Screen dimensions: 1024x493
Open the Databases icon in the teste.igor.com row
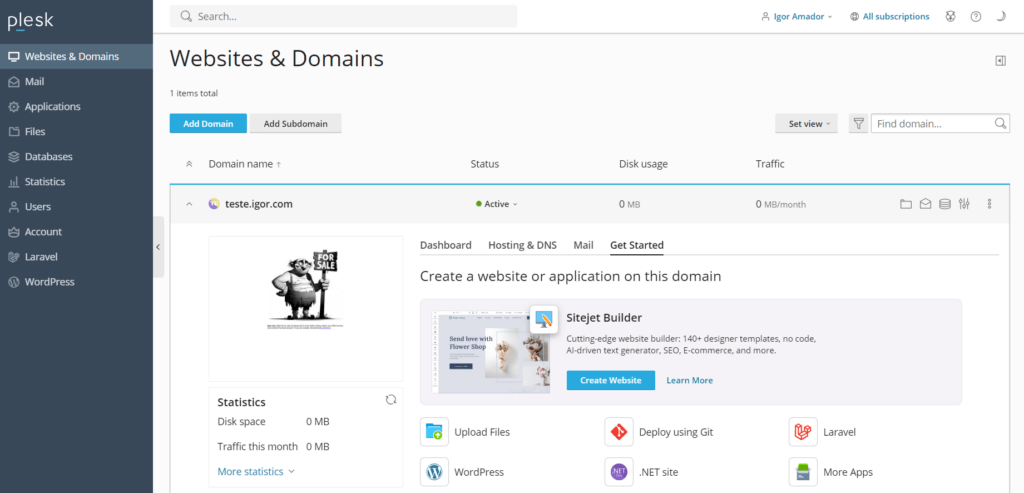(944, 204)
